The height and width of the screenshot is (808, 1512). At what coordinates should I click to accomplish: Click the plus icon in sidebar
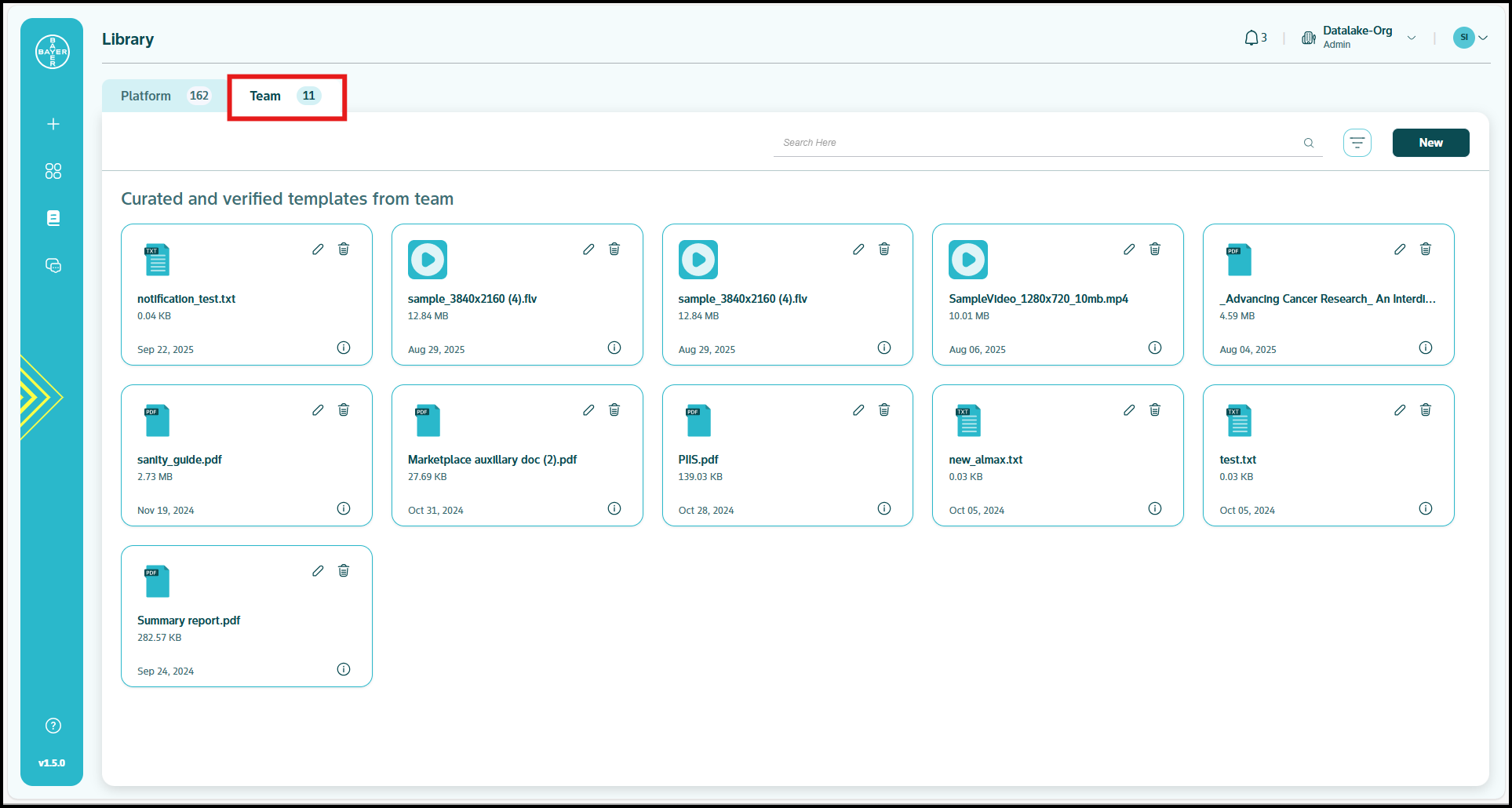click(53, 124)
